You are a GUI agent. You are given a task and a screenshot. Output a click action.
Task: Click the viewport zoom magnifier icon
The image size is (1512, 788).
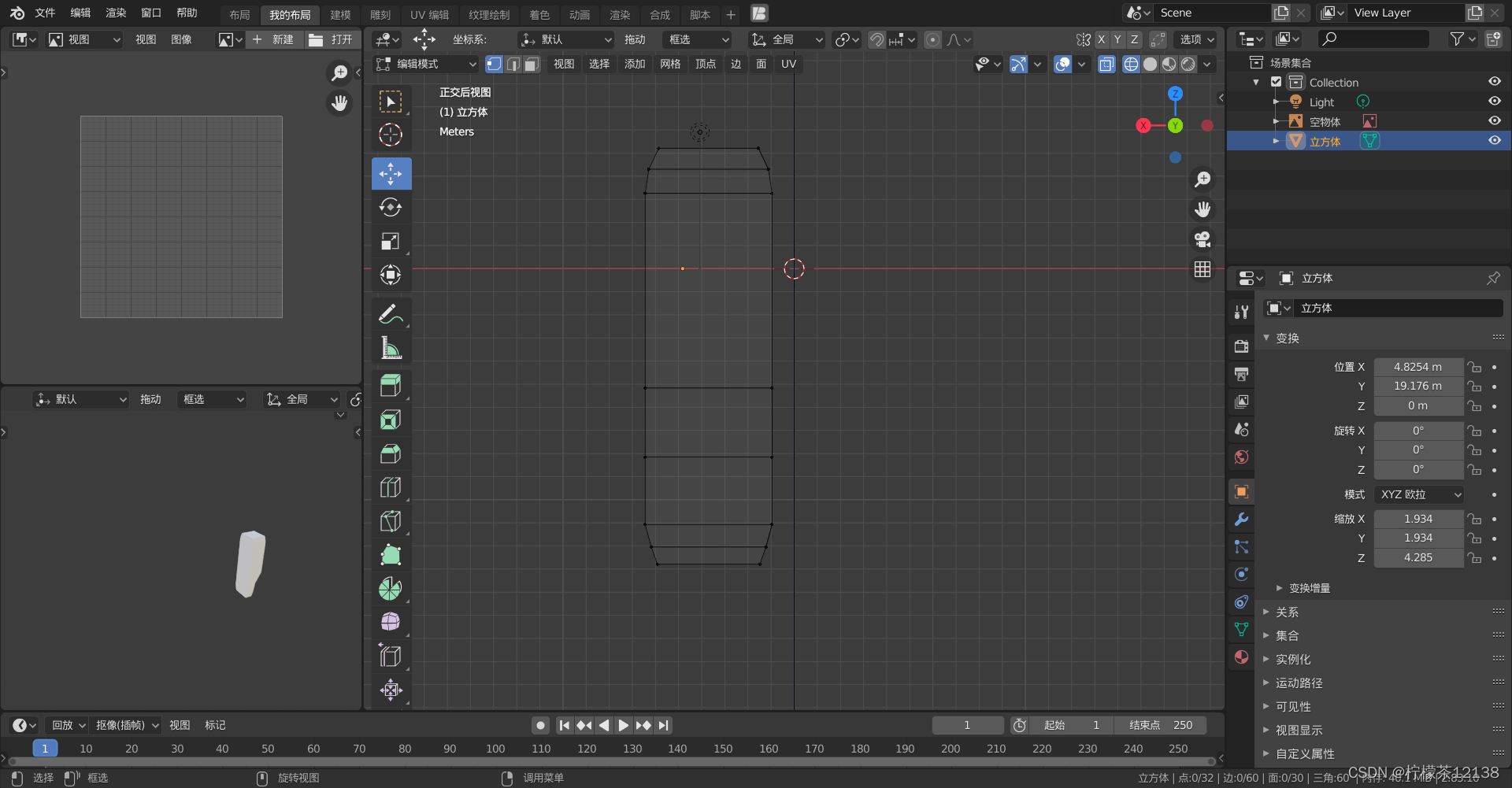pos(1203,179)
